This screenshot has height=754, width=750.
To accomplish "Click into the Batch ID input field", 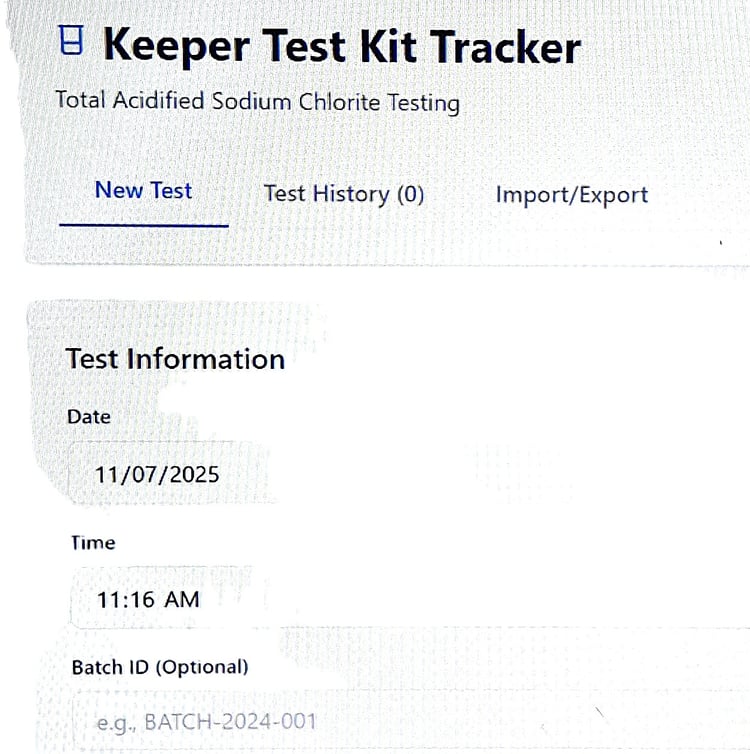I will click(400, 721).
